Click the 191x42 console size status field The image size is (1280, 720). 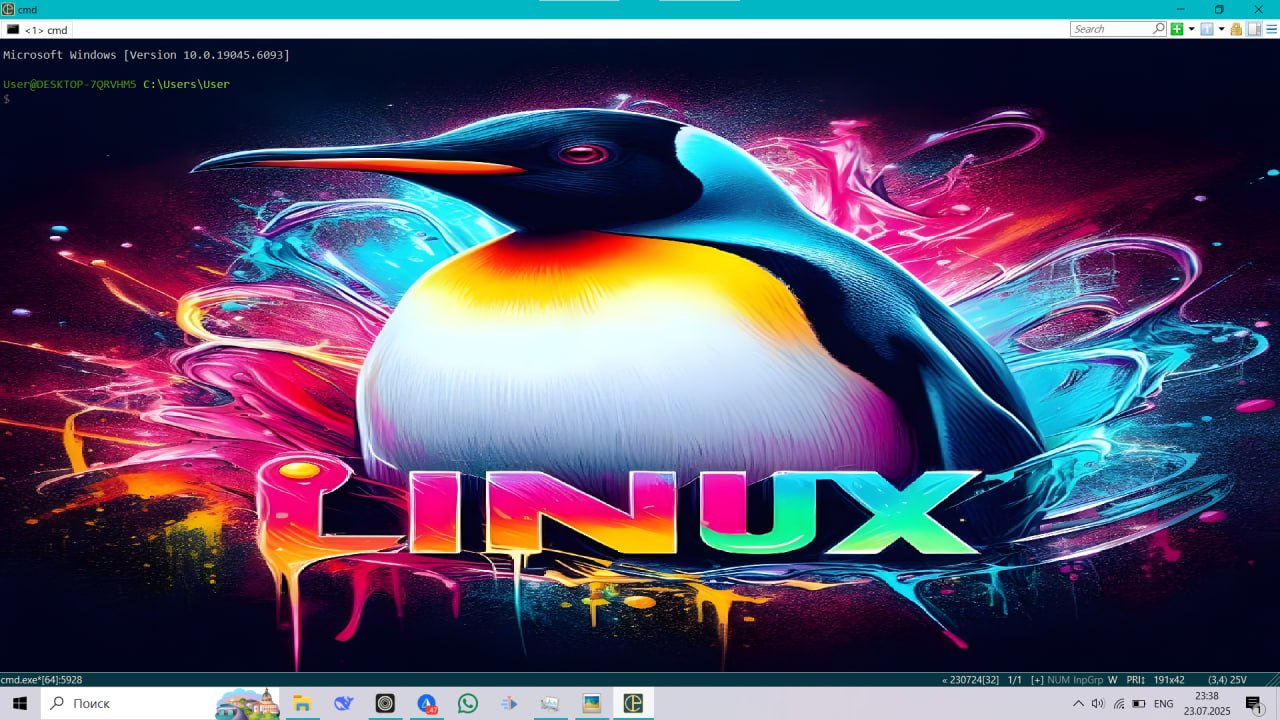(x=1169, y=680)
